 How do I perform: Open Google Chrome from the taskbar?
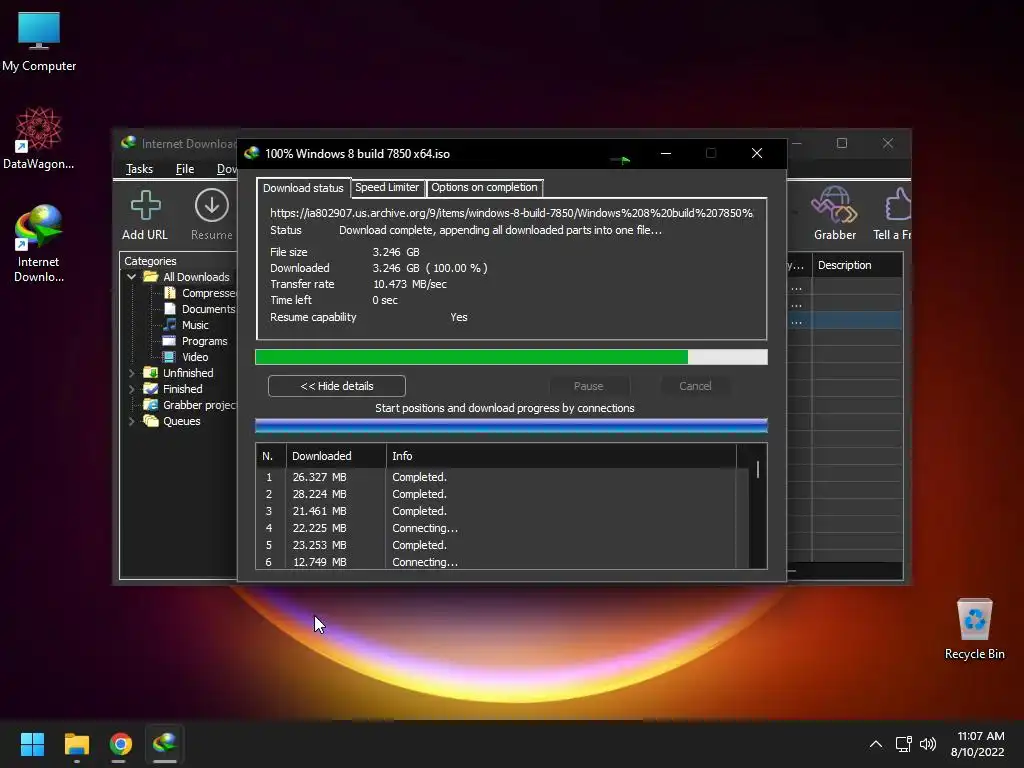tap(121, 744)
